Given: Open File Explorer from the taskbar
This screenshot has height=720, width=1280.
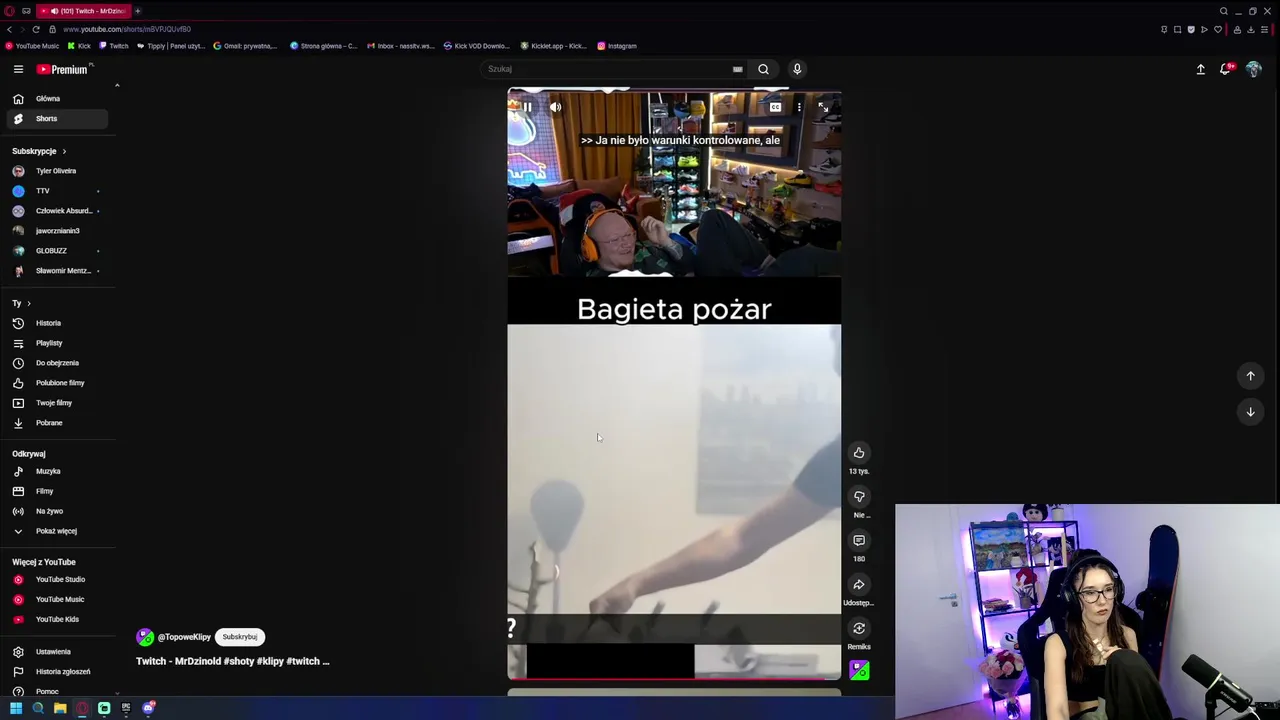Looking at the screenshot, I should [60, 708].
